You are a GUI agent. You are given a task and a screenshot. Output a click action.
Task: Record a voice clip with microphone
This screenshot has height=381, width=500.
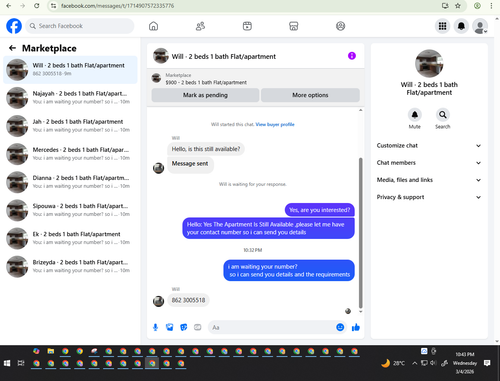point(155,327)
